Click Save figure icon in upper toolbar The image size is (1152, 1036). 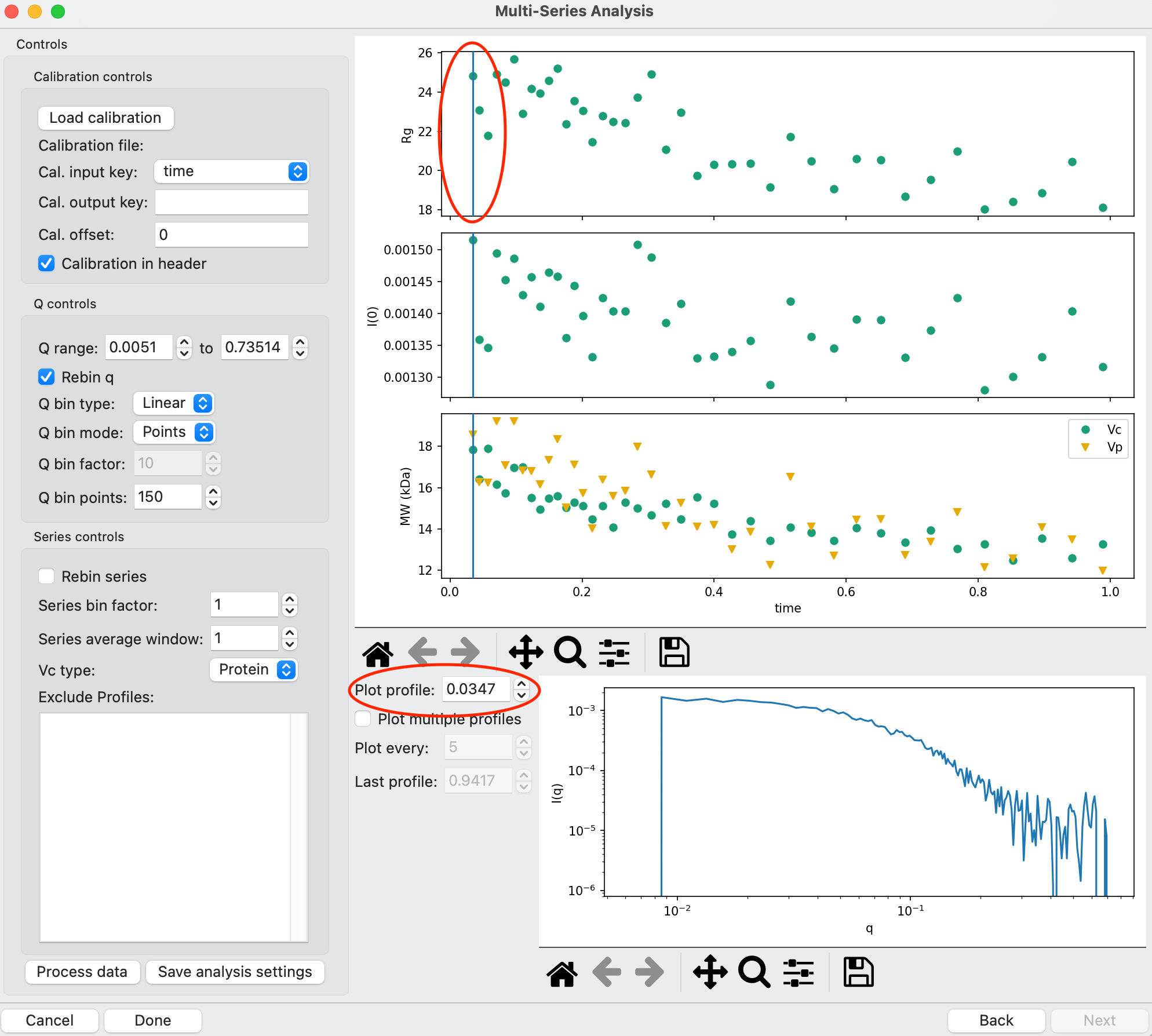674,652
